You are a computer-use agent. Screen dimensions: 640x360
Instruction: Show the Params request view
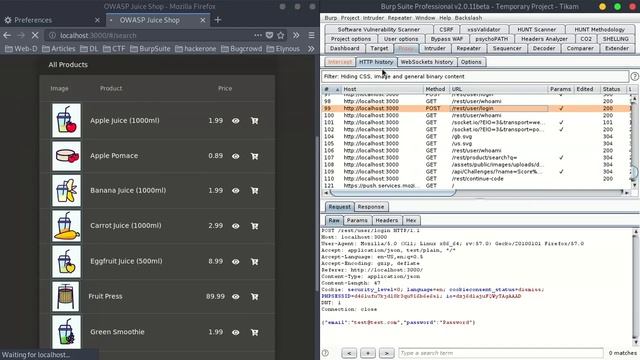[357, 220]
